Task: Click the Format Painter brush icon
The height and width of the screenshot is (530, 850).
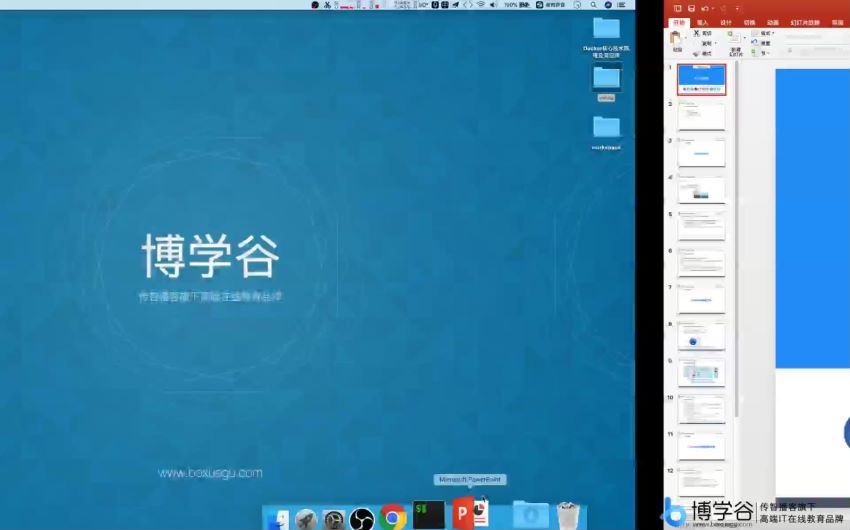Action: coord(697,54)
